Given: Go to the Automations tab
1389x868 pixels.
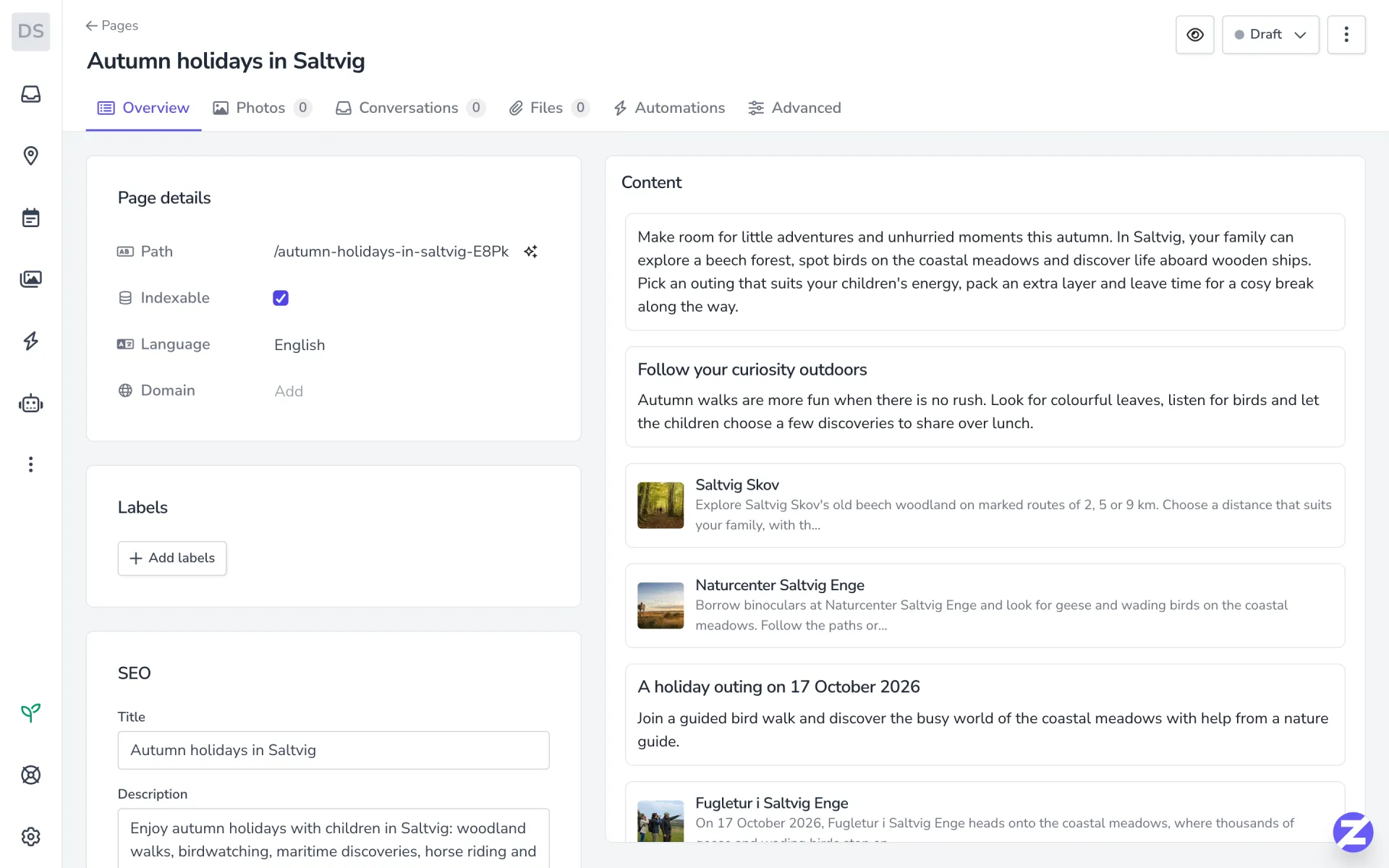Looking at the screenshot, I should tap(669, 108).
